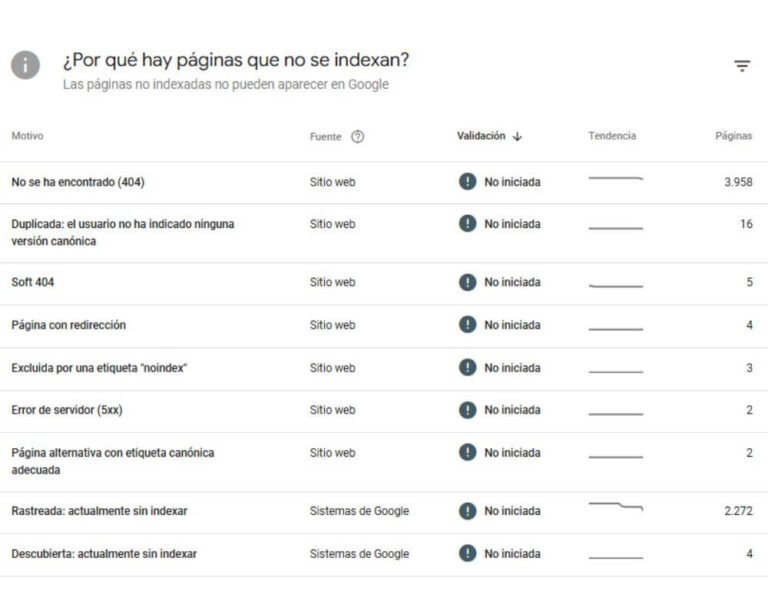Image resolution: width=768 pixels, height=614 pixels.
Task: Click the warning icon for Página con redirección
Action: pos(467,325)
